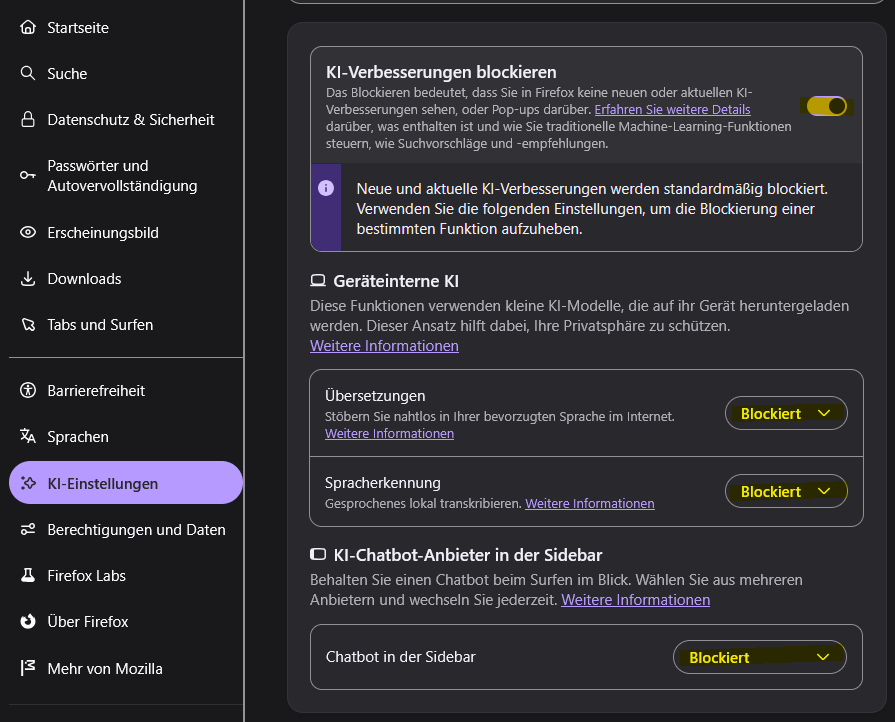Click the KI-Verbesserungen blockieren heading
Image resolution: width=895 pixels, height=722 pixels.
point(441,72)
